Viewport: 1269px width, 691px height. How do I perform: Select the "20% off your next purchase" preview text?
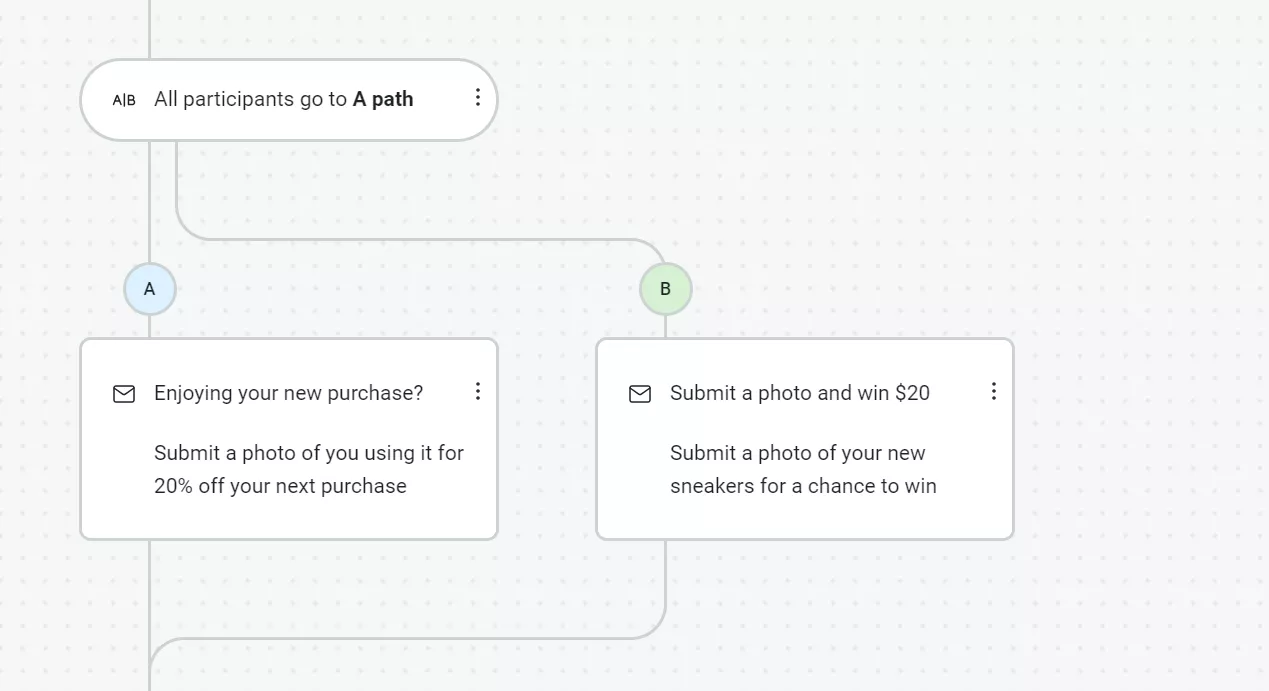click(x=280, y=486)
